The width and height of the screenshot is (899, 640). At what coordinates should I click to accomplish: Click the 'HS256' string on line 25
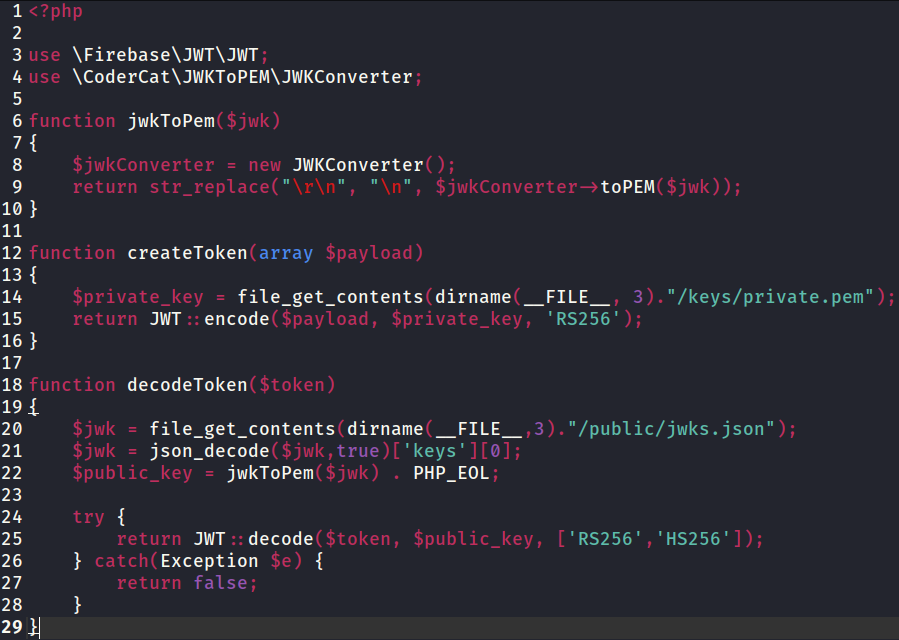tap(693, 539)
